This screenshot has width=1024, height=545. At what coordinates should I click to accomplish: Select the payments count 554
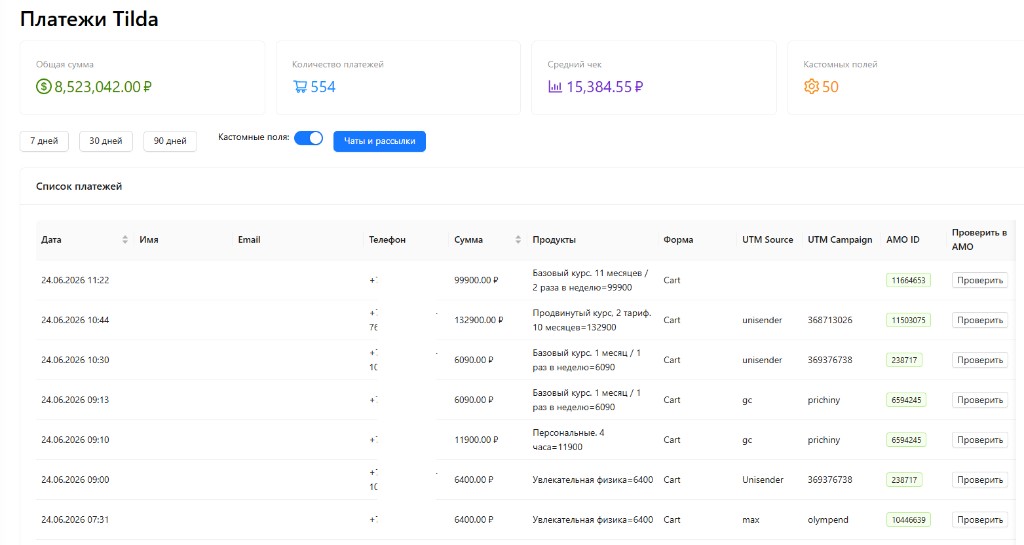323,87
